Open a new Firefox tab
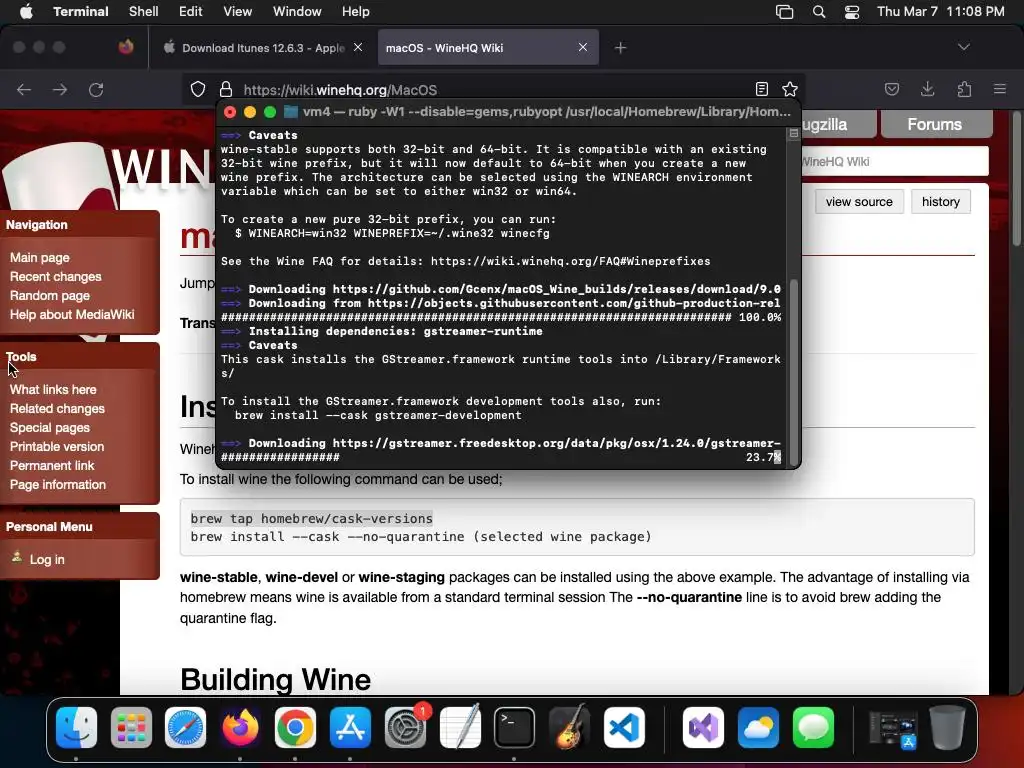1024x768 pixels. coord(620,48)
